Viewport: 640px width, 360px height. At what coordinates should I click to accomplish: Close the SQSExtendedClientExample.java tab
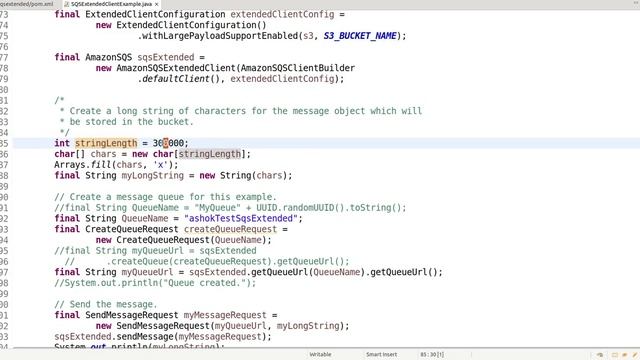pyautogui.click(x=156, y=4)
